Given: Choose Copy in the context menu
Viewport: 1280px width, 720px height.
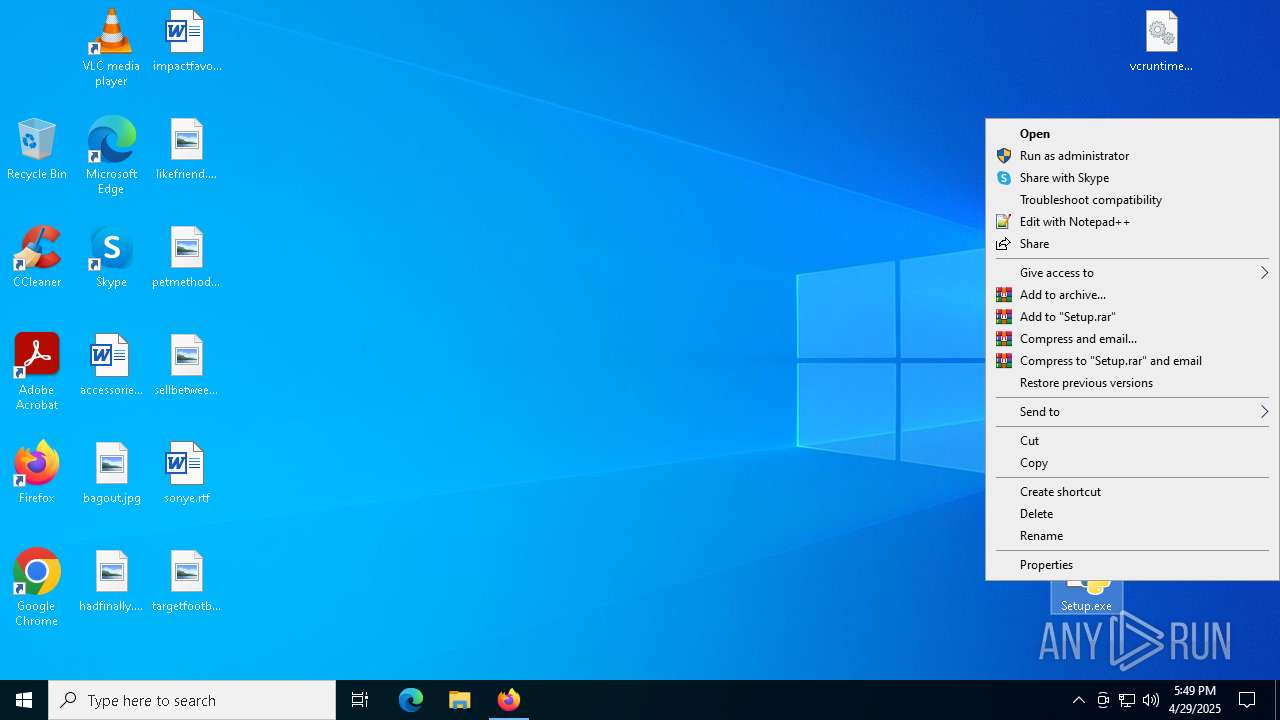Looking at the screenshot, I should 1132,463.
